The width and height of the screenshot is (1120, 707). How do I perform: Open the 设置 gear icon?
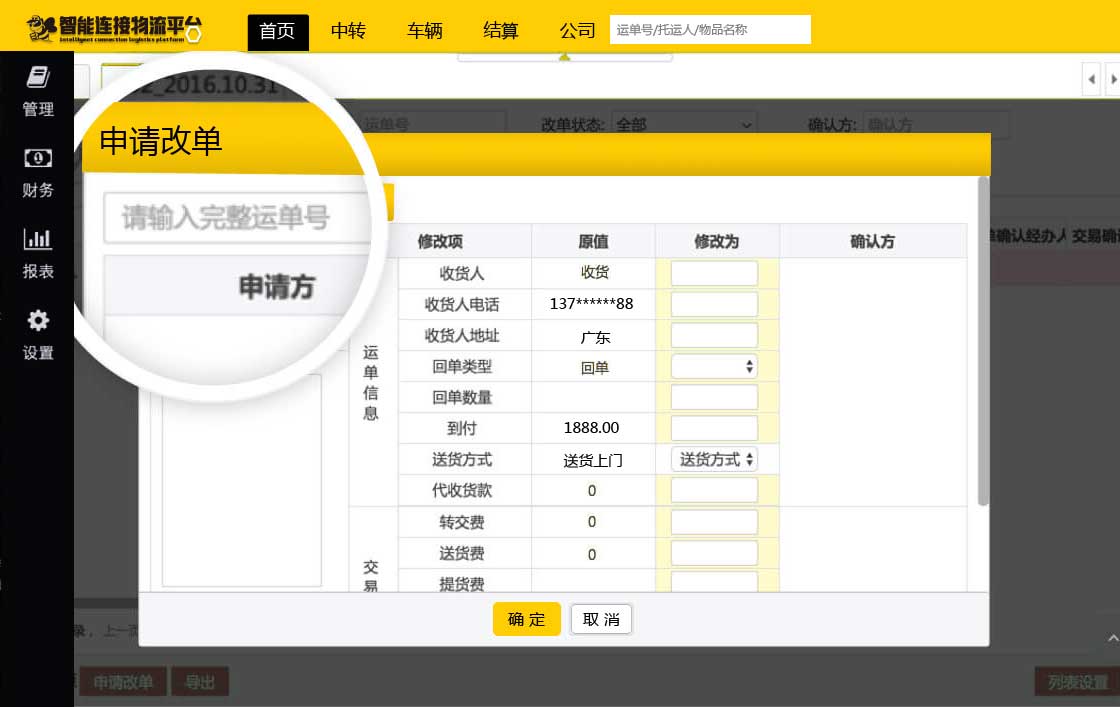[x=38, y=320]
